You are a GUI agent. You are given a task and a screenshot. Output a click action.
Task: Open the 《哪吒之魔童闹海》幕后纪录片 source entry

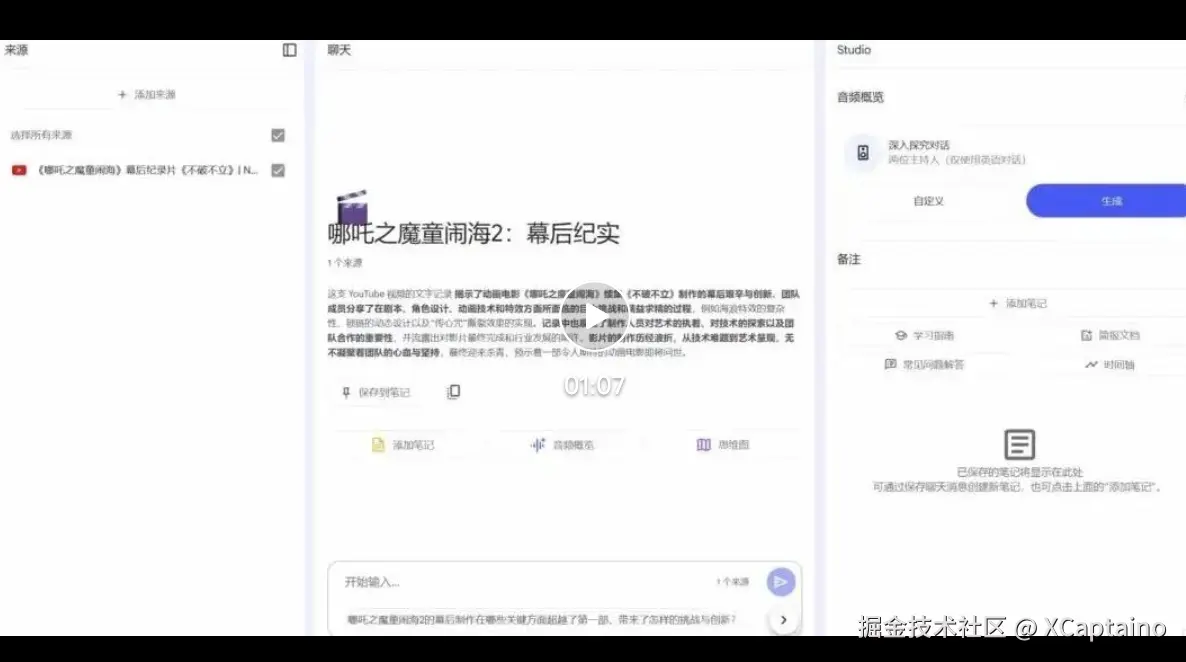point(147,170)
